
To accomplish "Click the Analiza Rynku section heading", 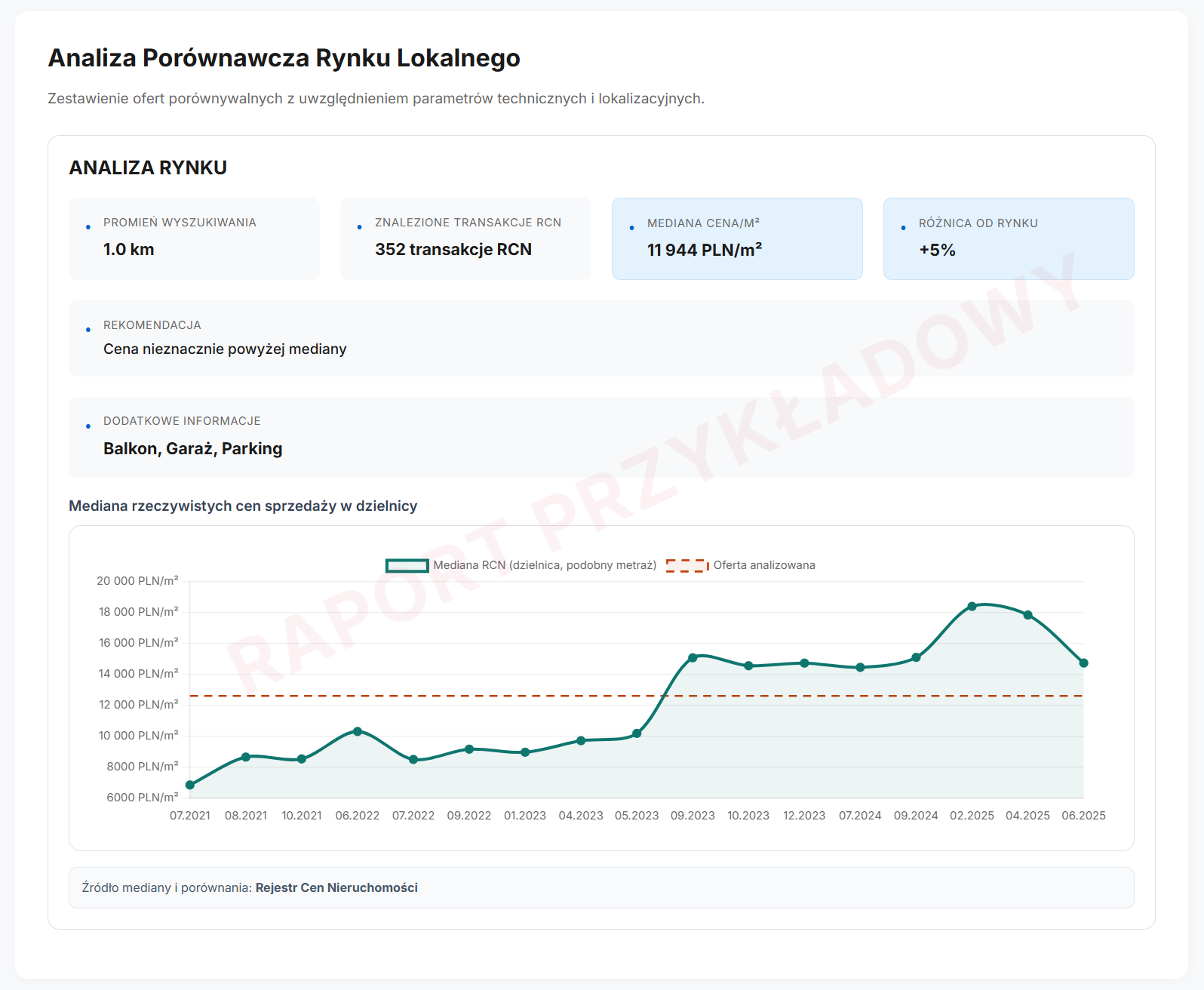I will (148, 168).
